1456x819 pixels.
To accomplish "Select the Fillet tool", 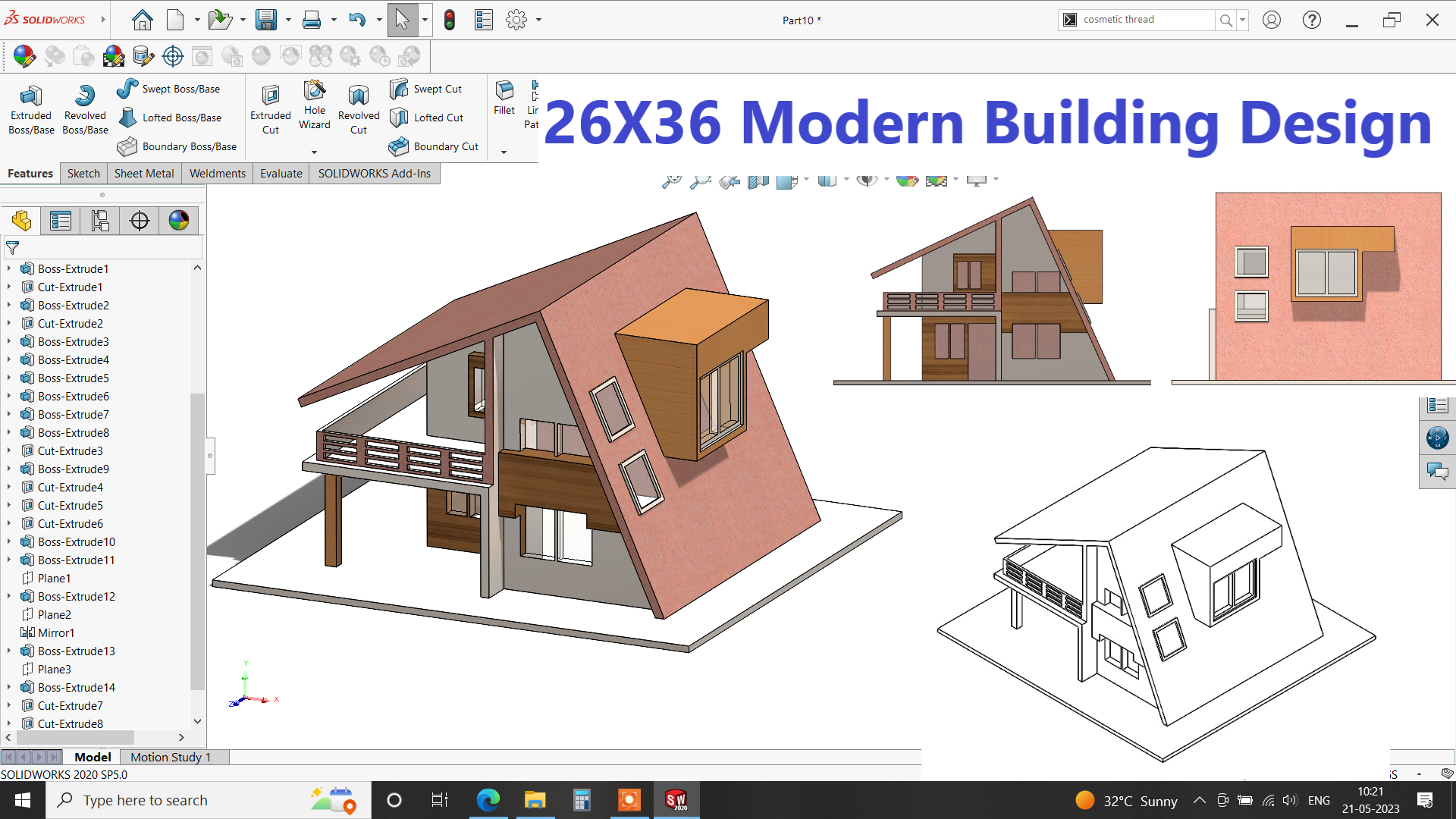I will tap(504, 97).
